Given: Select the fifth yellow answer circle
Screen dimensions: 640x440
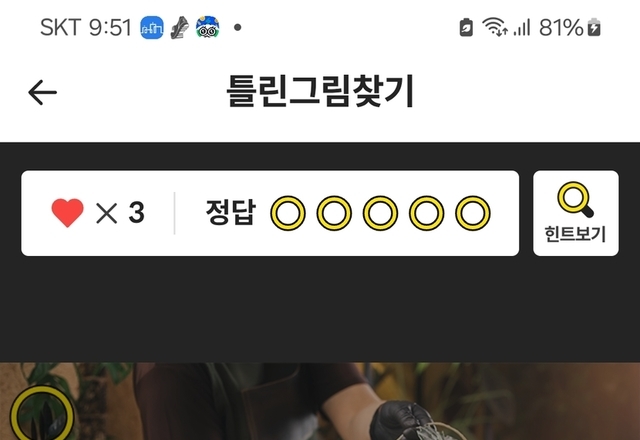Looking at the screenshot, I should 473,213.
